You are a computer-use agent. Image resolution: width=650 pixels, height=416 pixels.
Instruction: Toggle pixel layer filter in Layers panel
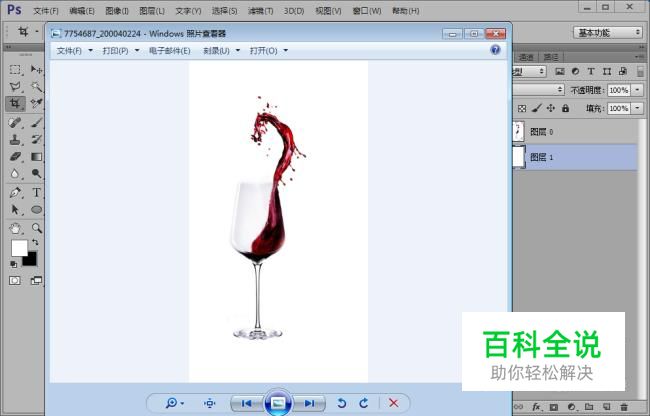click(x=560, y=71)
